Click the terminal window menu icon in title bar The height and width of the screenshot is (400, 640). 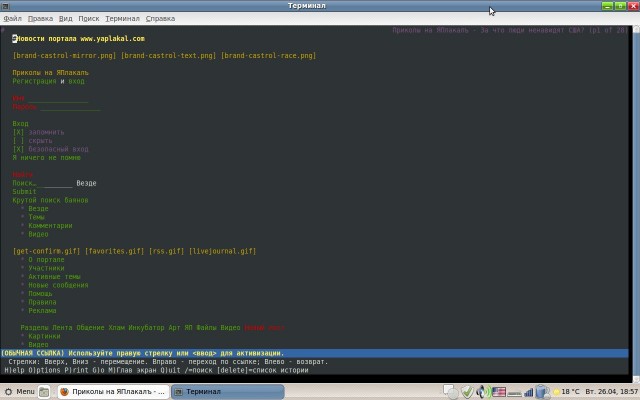[x=5, y=6]
